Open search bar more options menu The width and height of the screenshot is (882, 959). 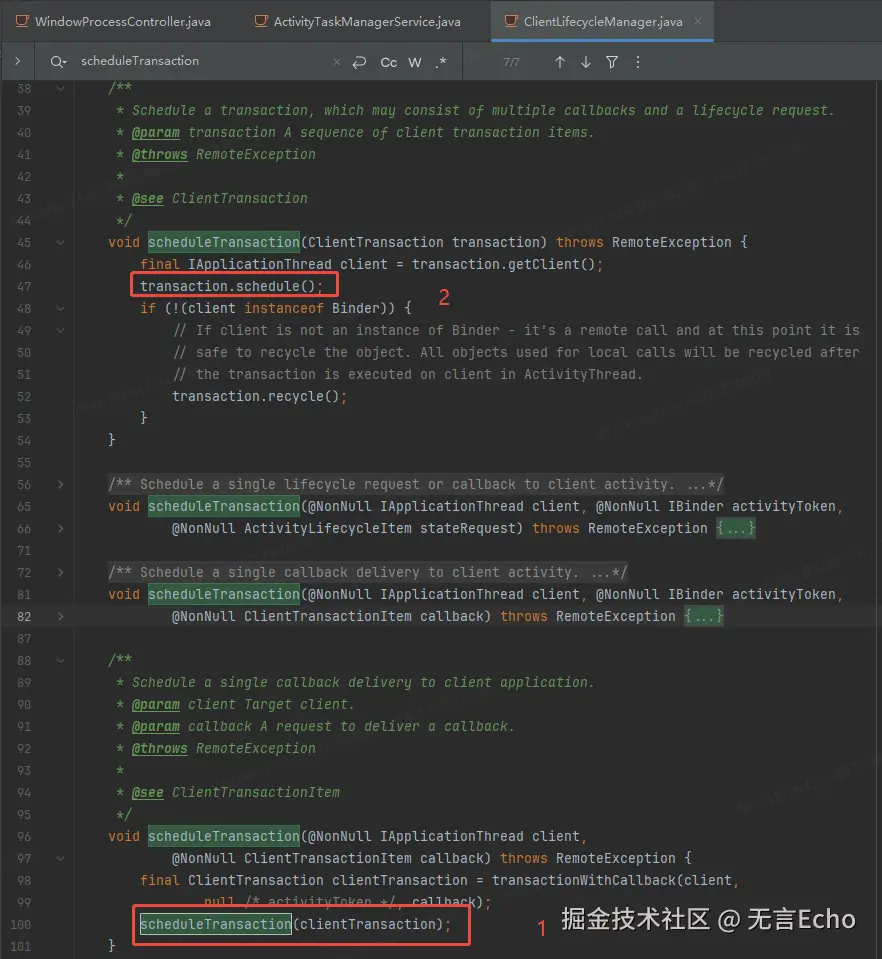coord(638,62)
